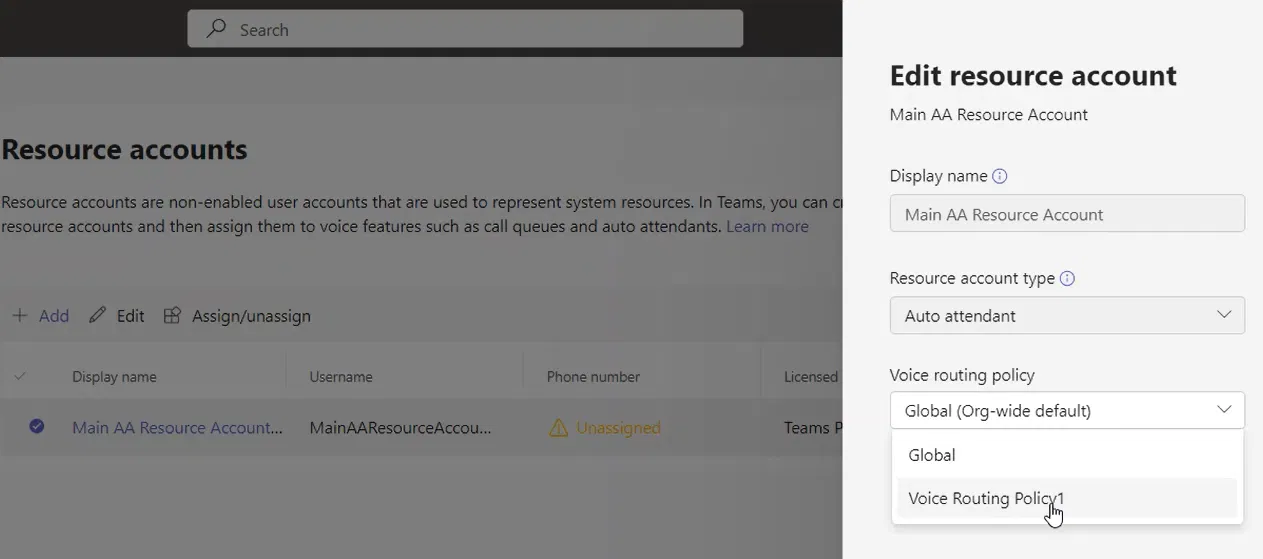1263x559 pixels.
Task: Choose Voice Routing Policy1 option
Action: (986, 498)
